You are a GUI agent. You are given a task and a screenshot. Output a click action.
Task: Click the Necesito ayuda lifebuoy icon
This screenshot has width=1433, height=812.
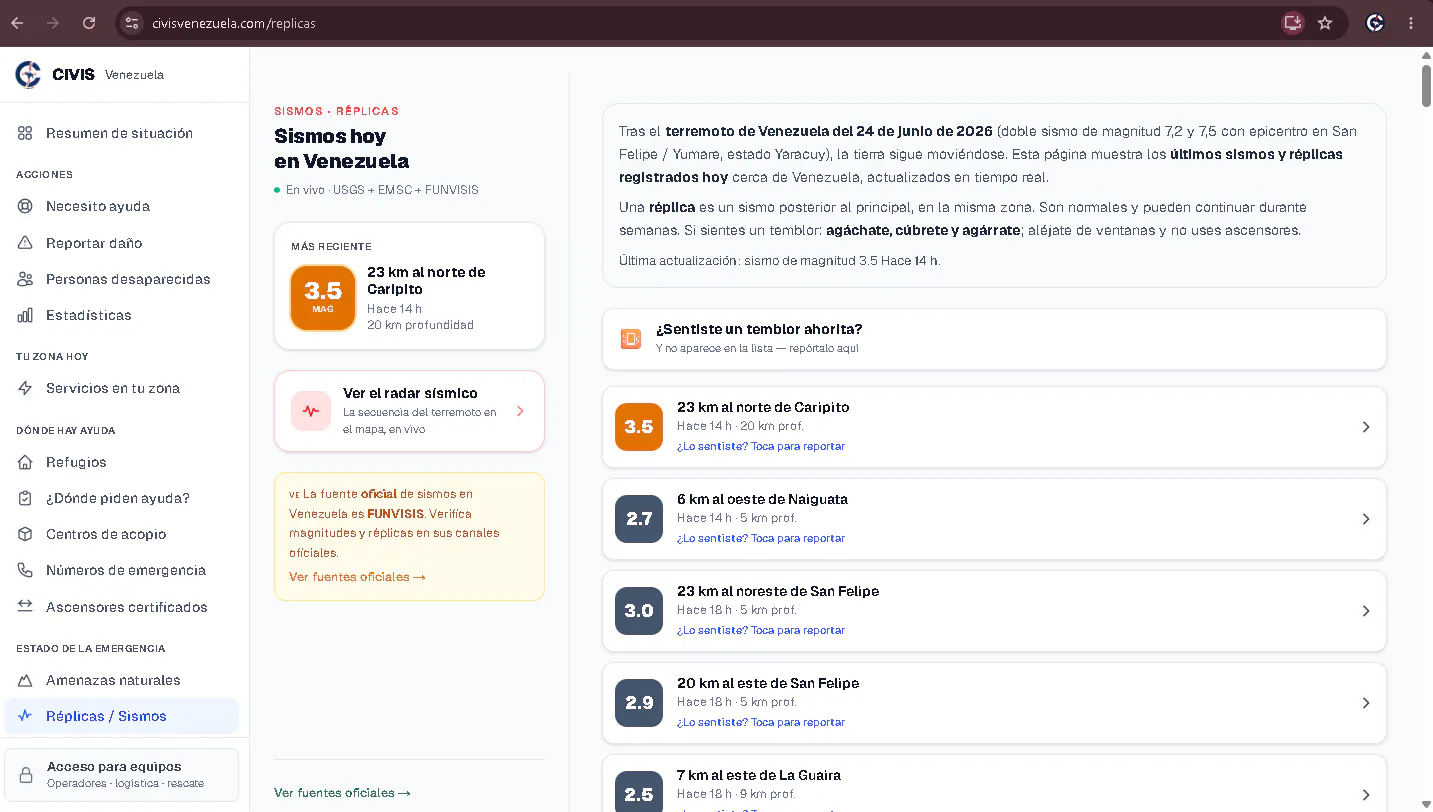[x=25, y=206]
